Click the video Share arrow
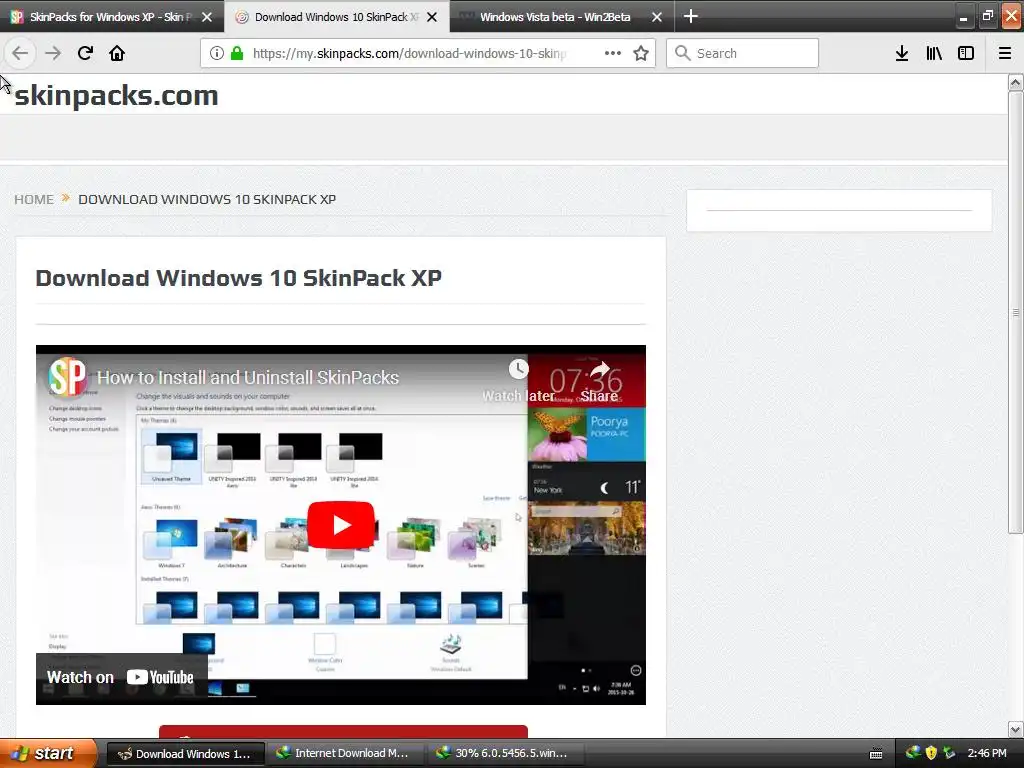 coord(599,381)
